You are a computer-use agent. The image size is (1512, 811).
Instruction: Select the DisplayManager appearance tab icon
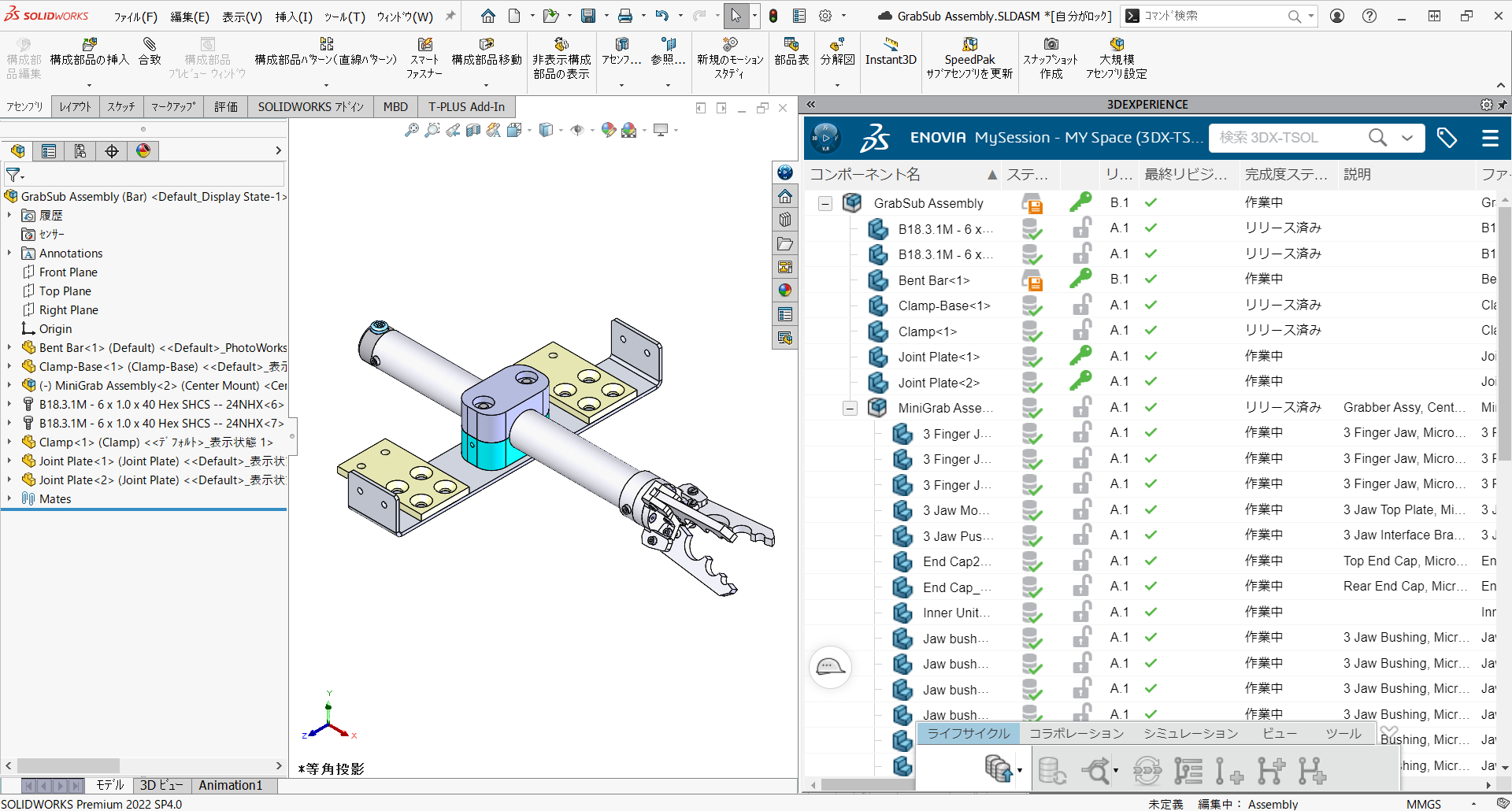tap(143, 151)
